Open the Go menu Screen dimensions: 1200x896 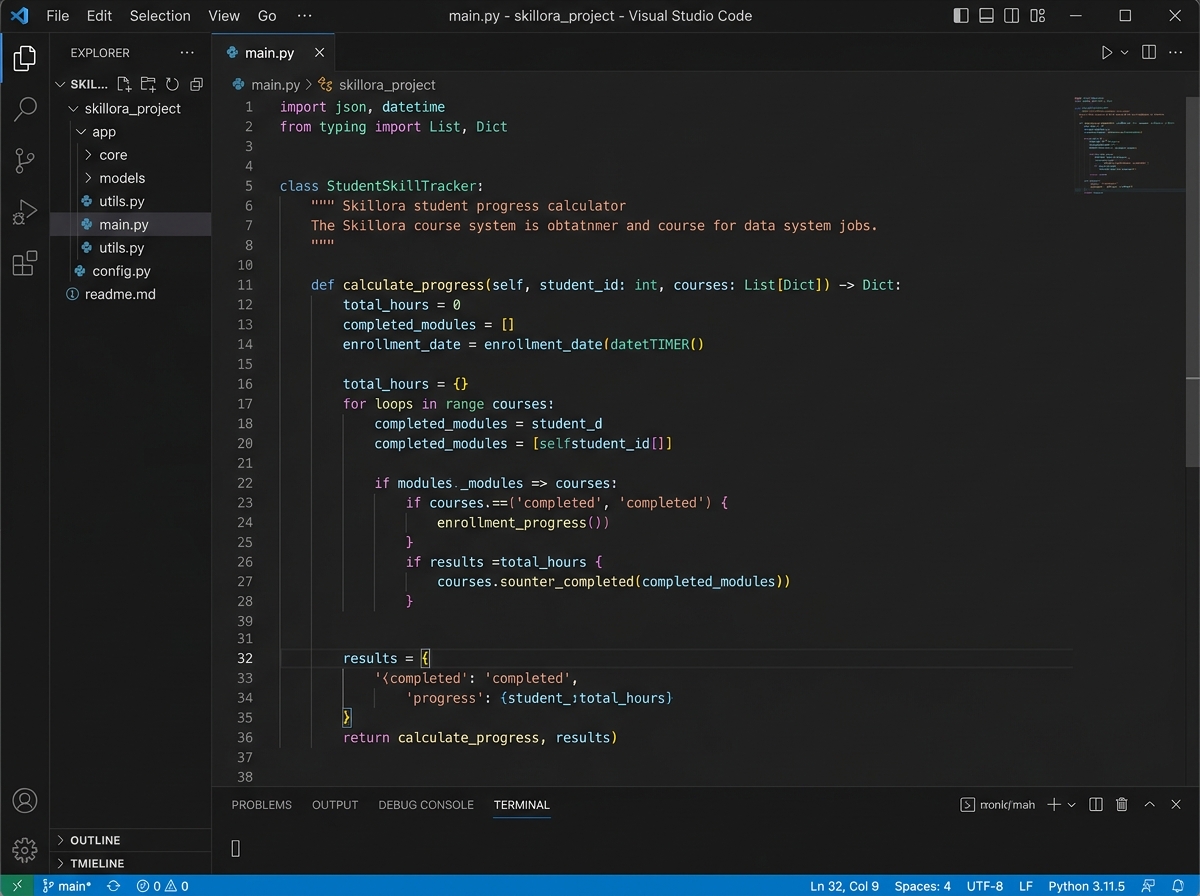click(267, 15)
